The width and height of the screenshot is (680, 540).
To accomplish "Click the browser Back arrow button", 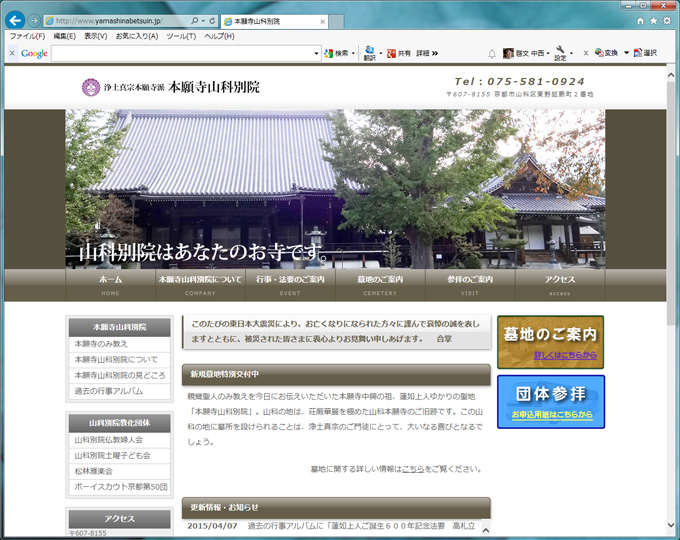I will click(x=15, y=20).
